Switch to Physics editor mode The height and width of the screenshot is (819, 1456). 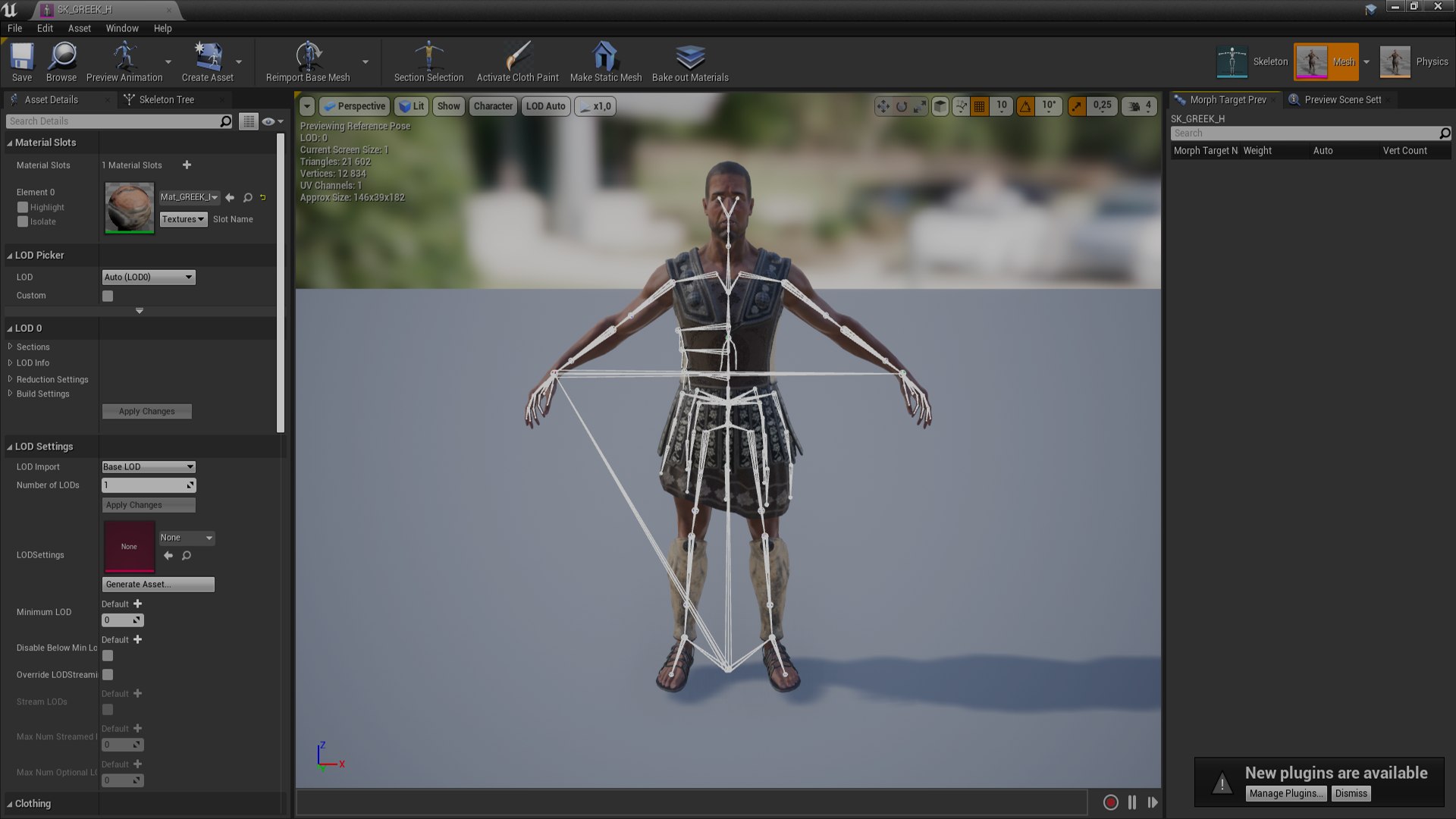(x=1414, y=62)
